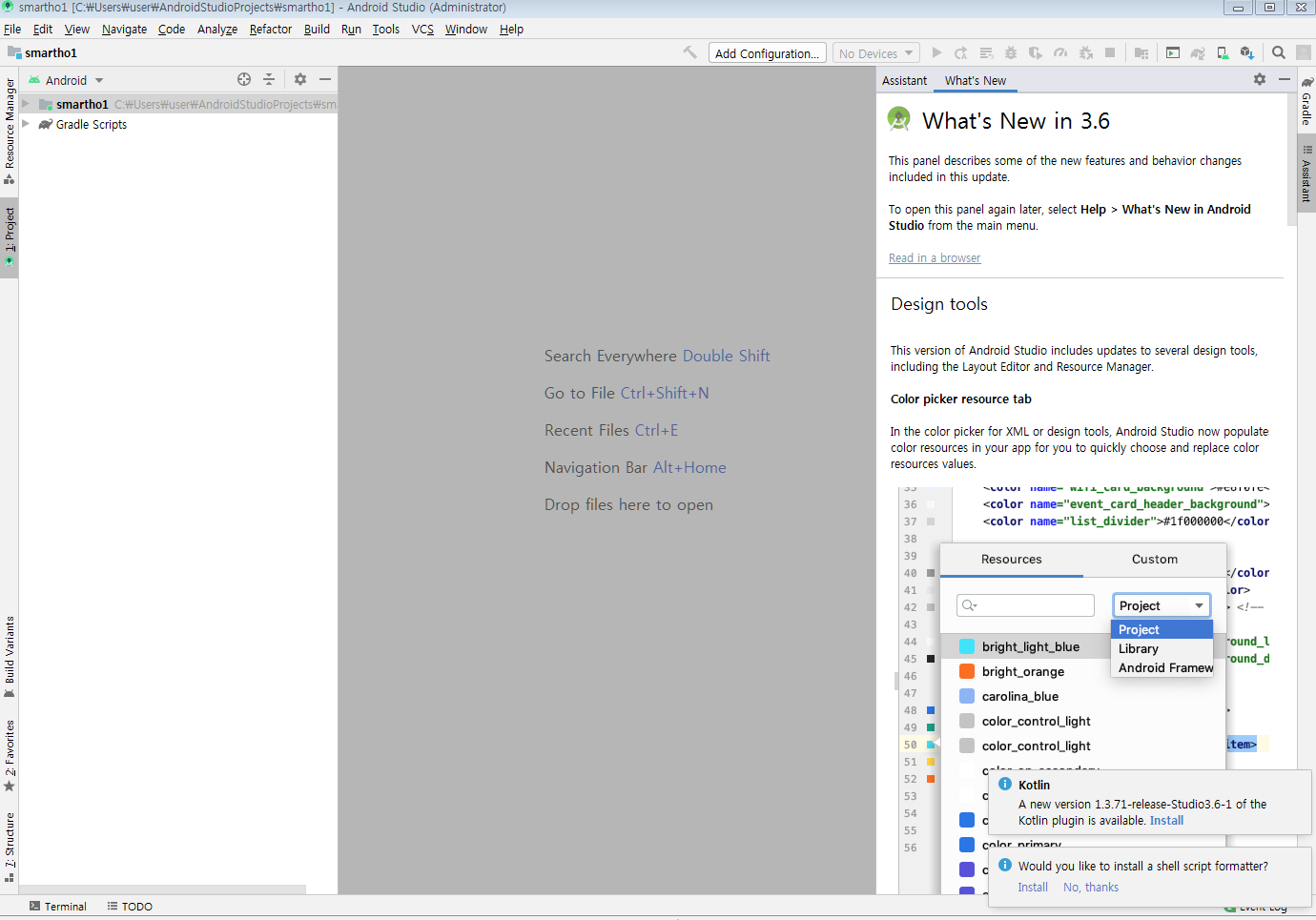The width and height of the screenshot is (1316, 920).
Task: Open the Terminal tool window
Action: [x=58, y=906]
